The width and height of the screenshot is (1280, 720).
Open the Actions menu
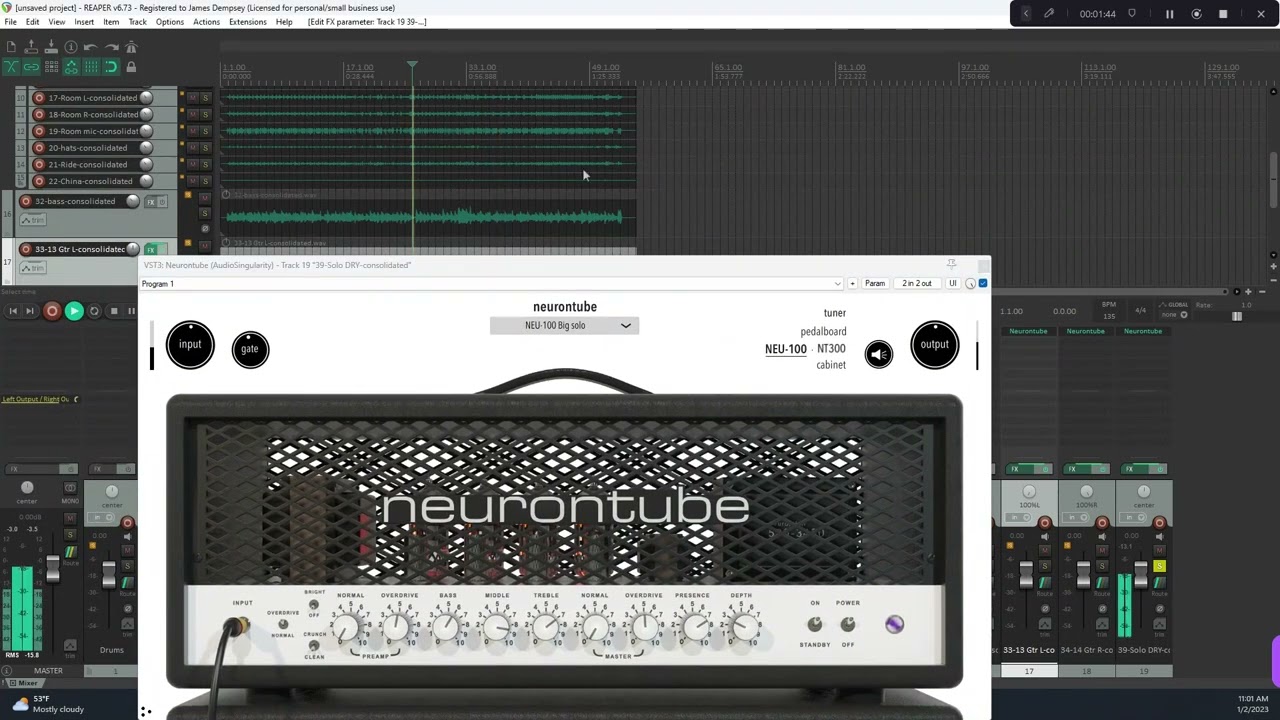(206, 22)
